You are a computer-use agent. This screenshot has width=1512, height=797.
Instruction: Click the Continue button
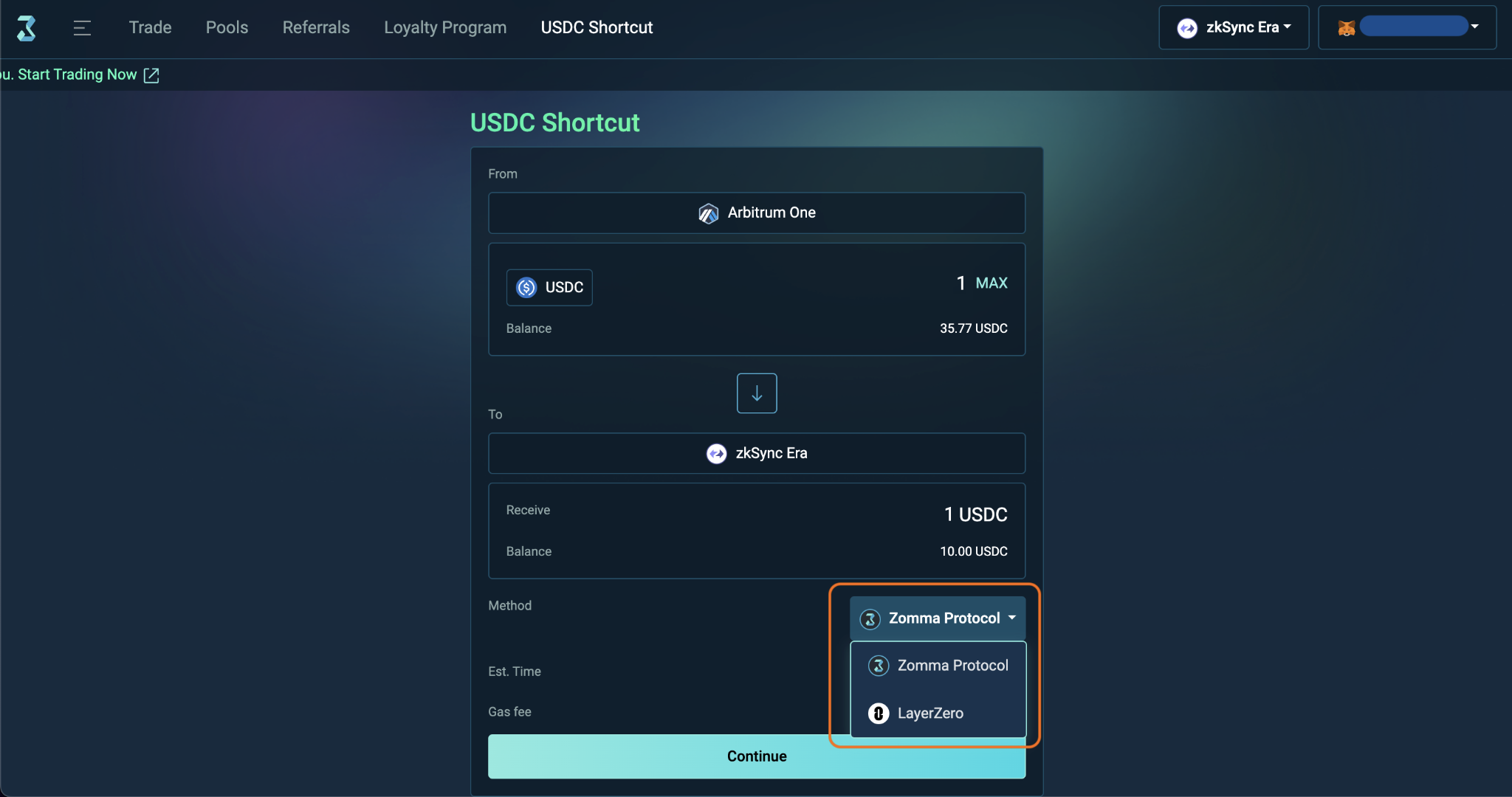pos(757,756)
